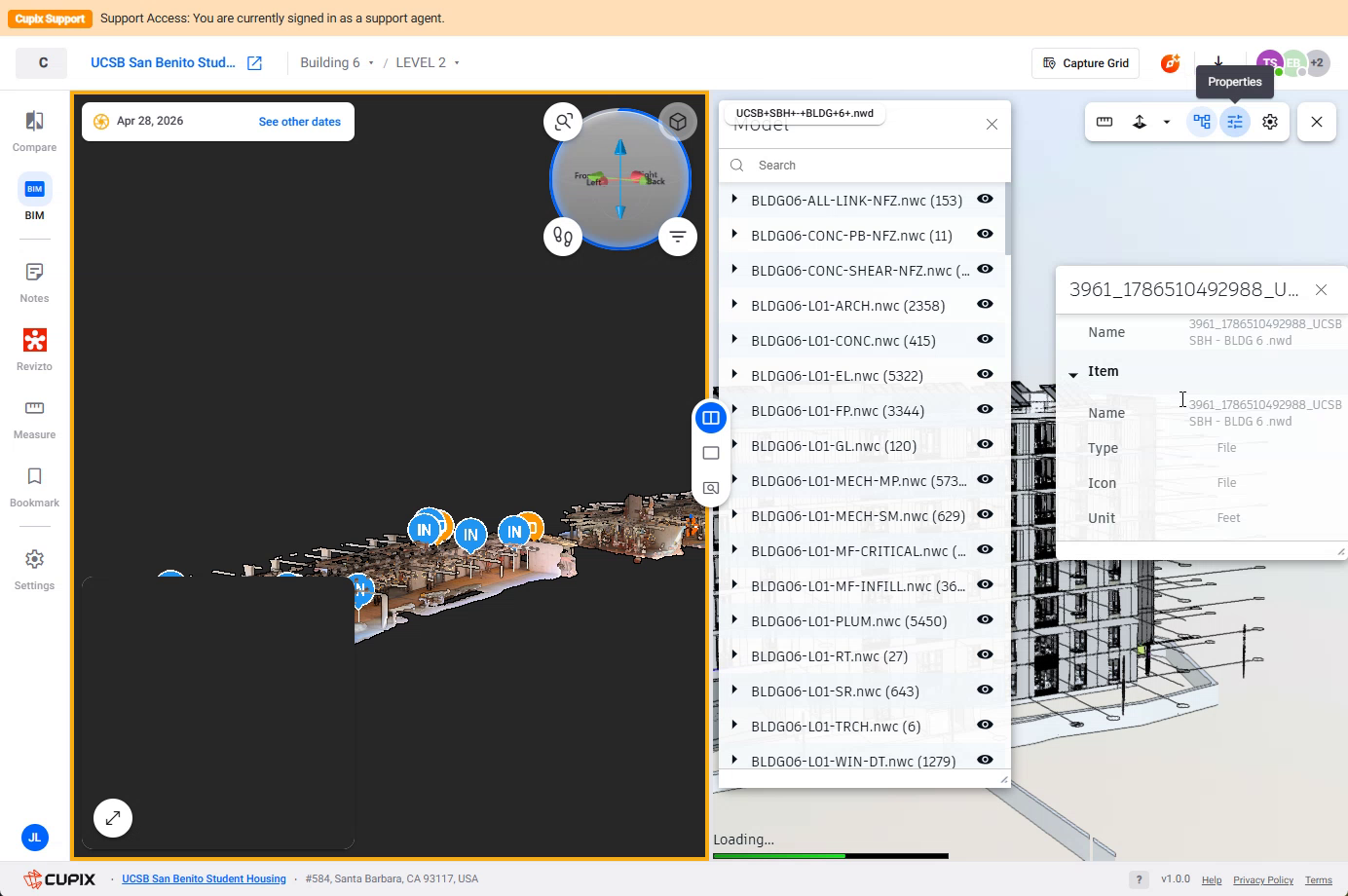Select the Measure sidebar tool
The image size is (1348, 896).
point(34,419)
